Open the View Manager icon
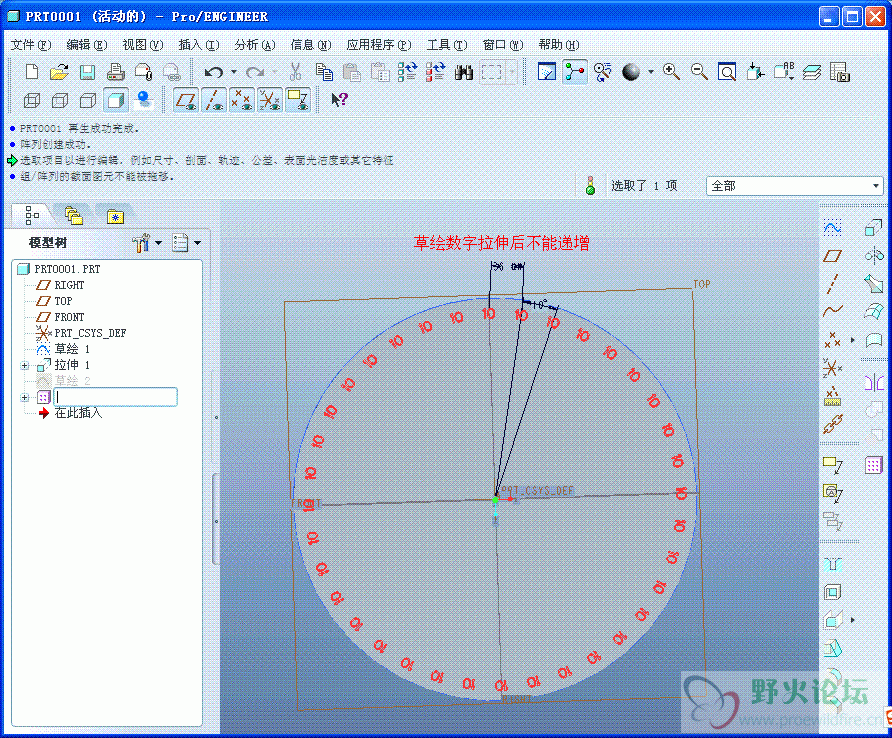892x738 pixels. pos(840,72)
